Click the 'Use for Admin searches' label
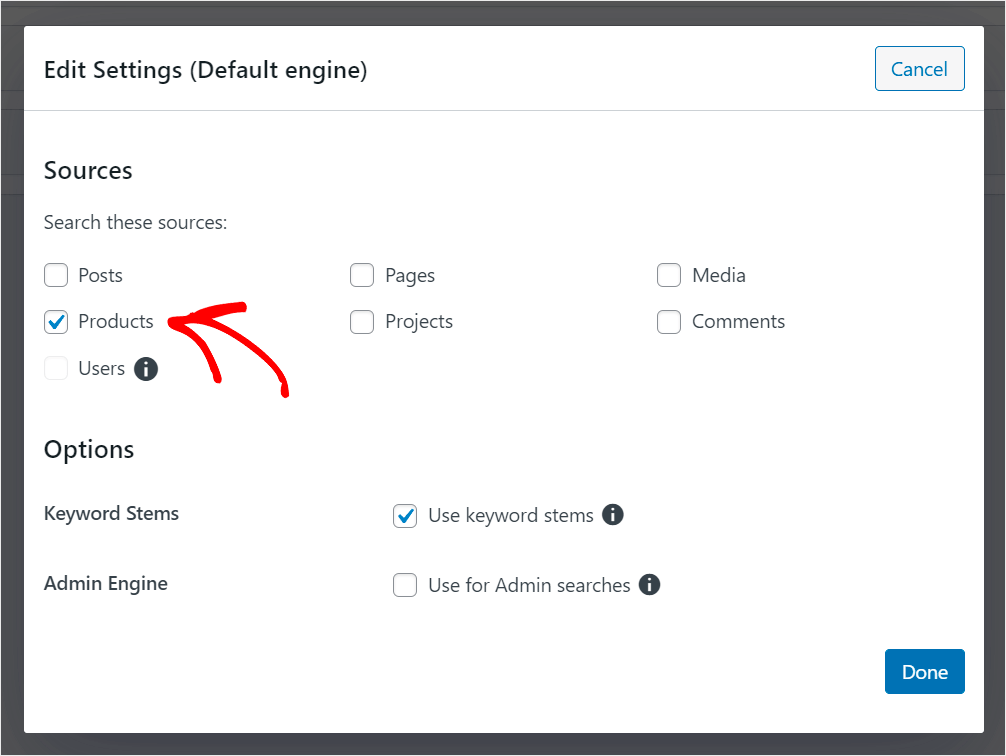Image resolution: width=1006 pixels, height=756 pixels. pyautogui.click(x=529, y=585)
